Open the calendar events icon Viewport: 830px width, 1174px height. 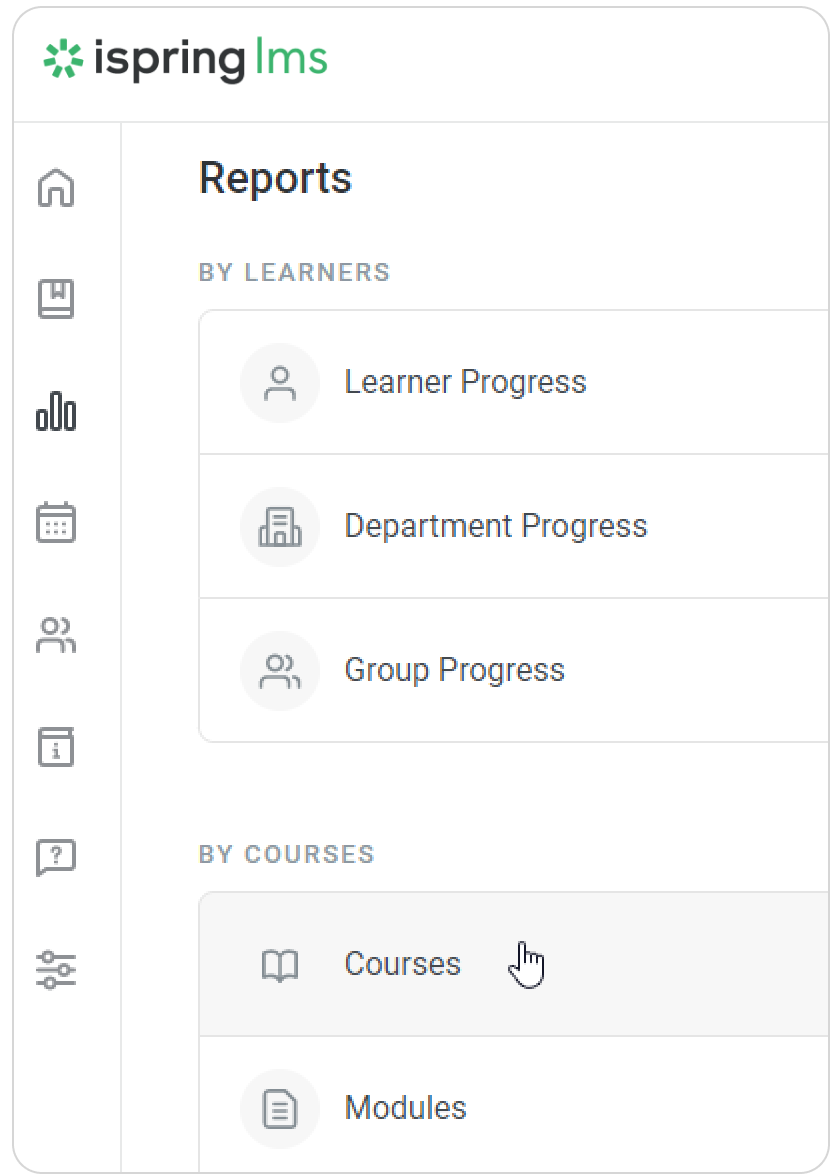(x=56, y=523)
